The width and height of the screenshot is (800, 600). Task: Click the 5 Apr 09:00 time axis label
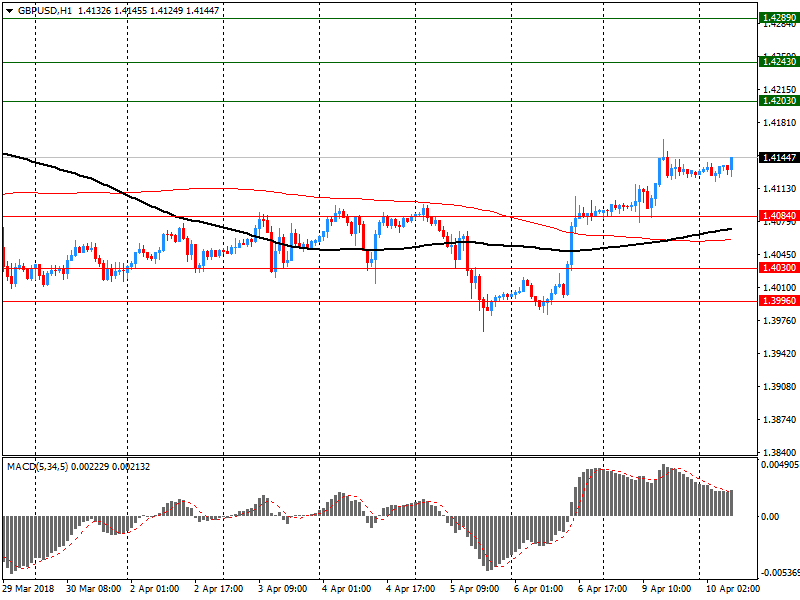click(474, 589)
